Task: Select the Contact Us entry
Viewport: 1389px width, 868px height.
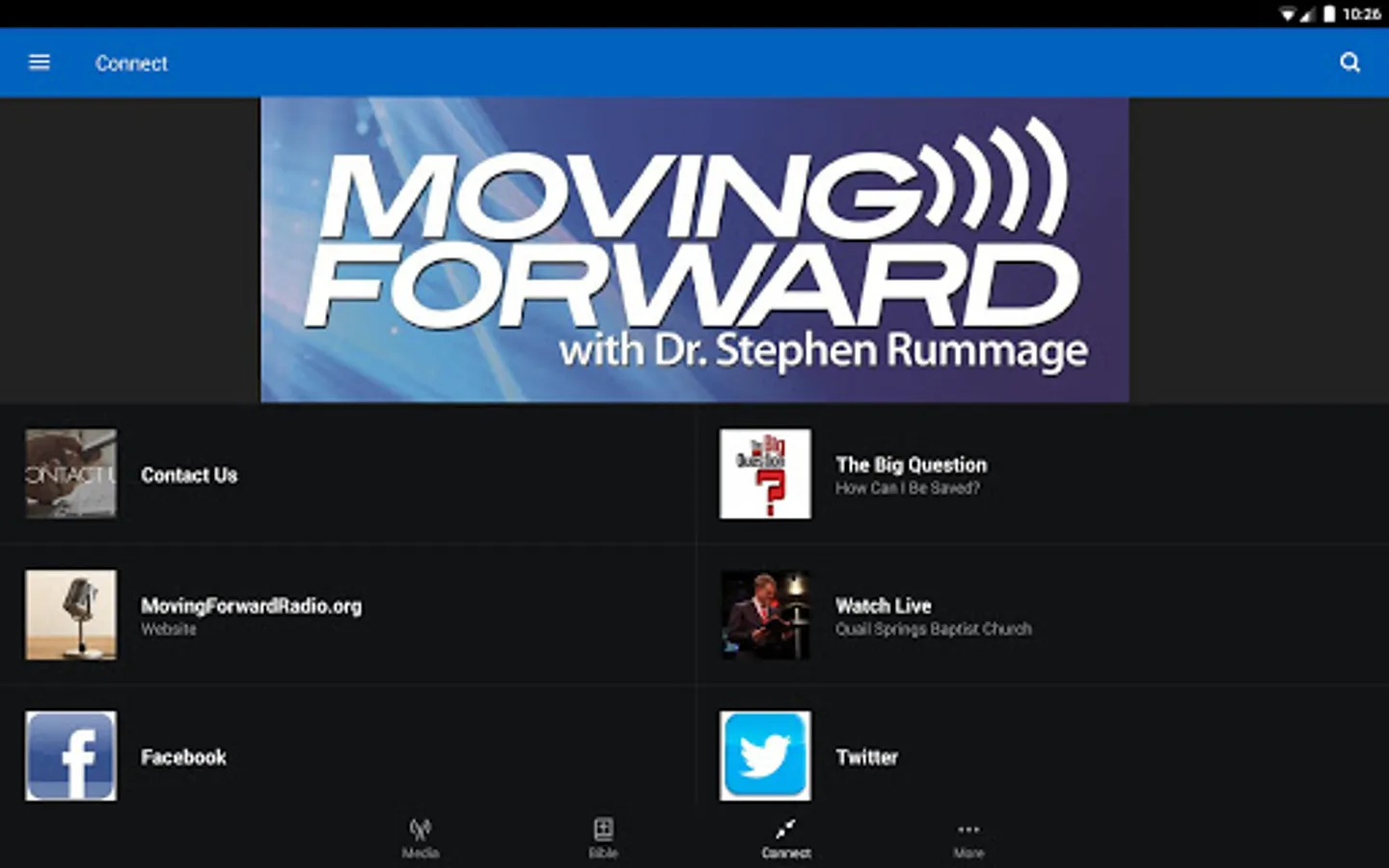Action: click(x=347, y=474)
